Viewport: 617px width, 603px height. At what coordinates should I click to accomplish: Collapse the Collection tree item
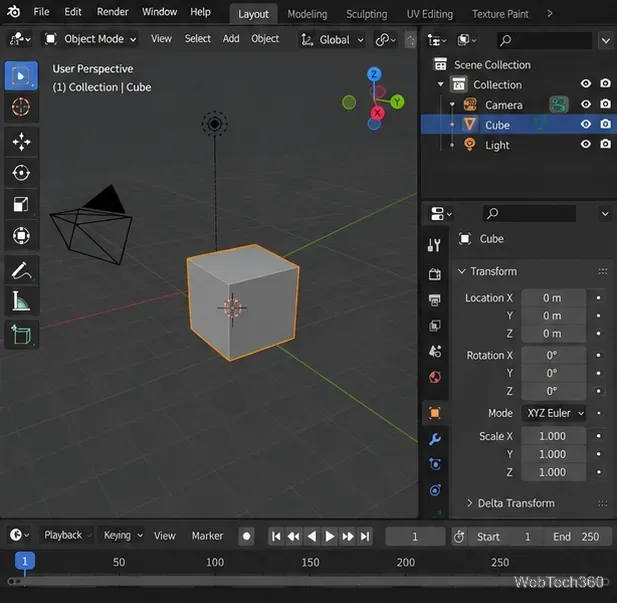click(441, 84)
